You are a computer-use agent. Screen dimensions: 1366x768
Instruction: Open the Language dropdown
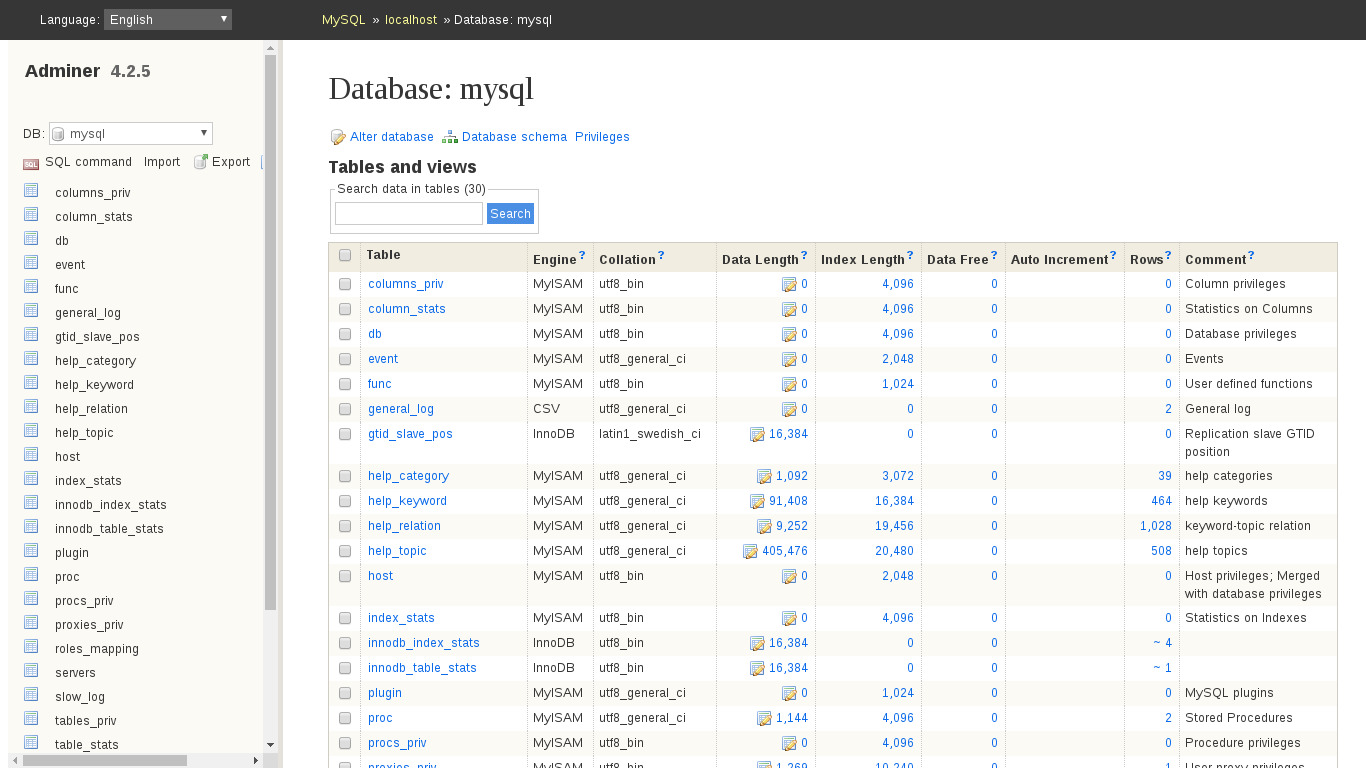tap(168, 19)
